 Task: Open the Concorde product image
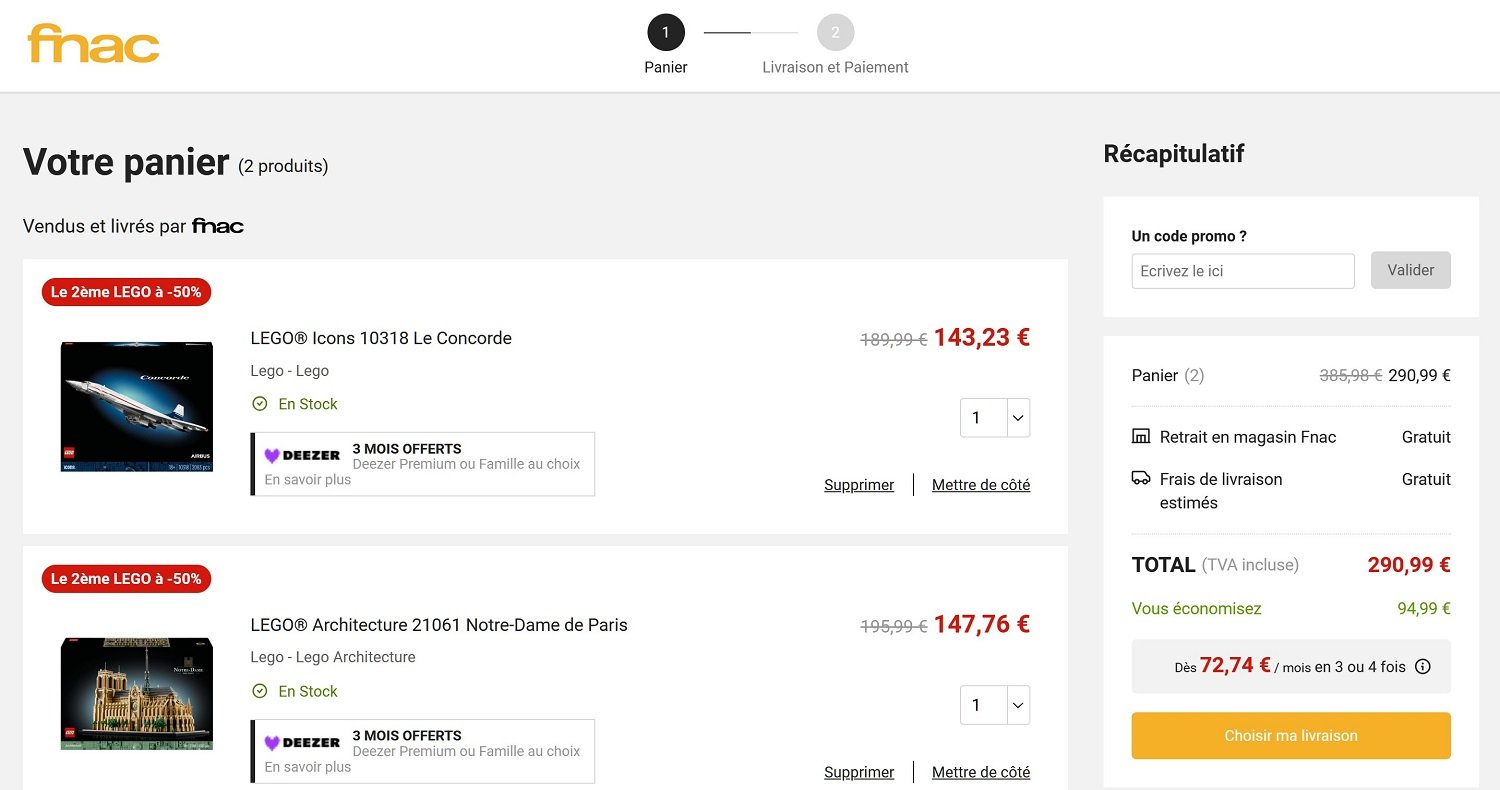tap(137, 406)
